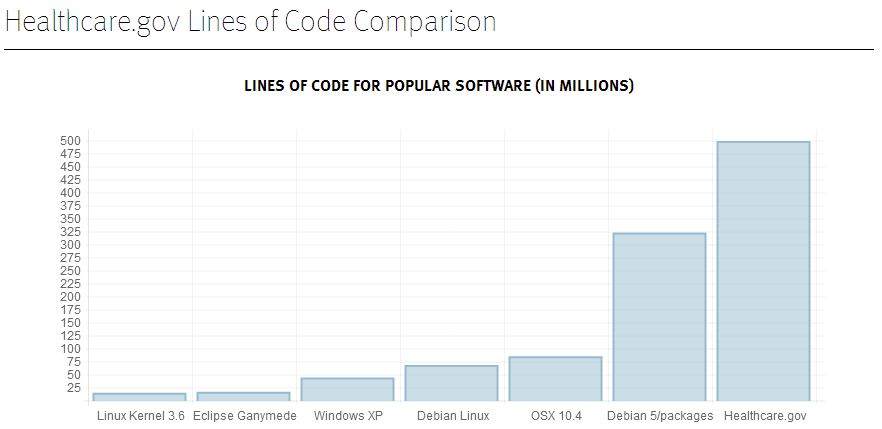Click the 200 y-axis value
Screen dimensions: 882x429
71,297
